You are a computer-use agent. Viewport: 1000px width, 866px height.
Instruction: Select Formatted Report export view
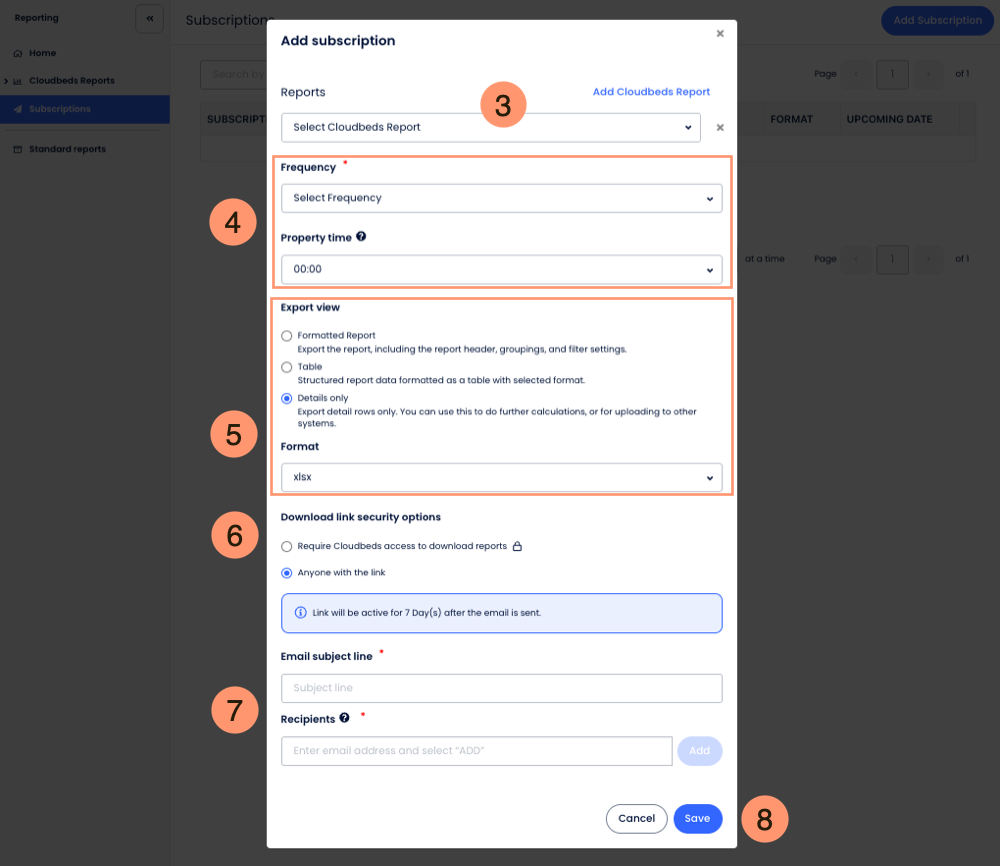pos(287,336)
